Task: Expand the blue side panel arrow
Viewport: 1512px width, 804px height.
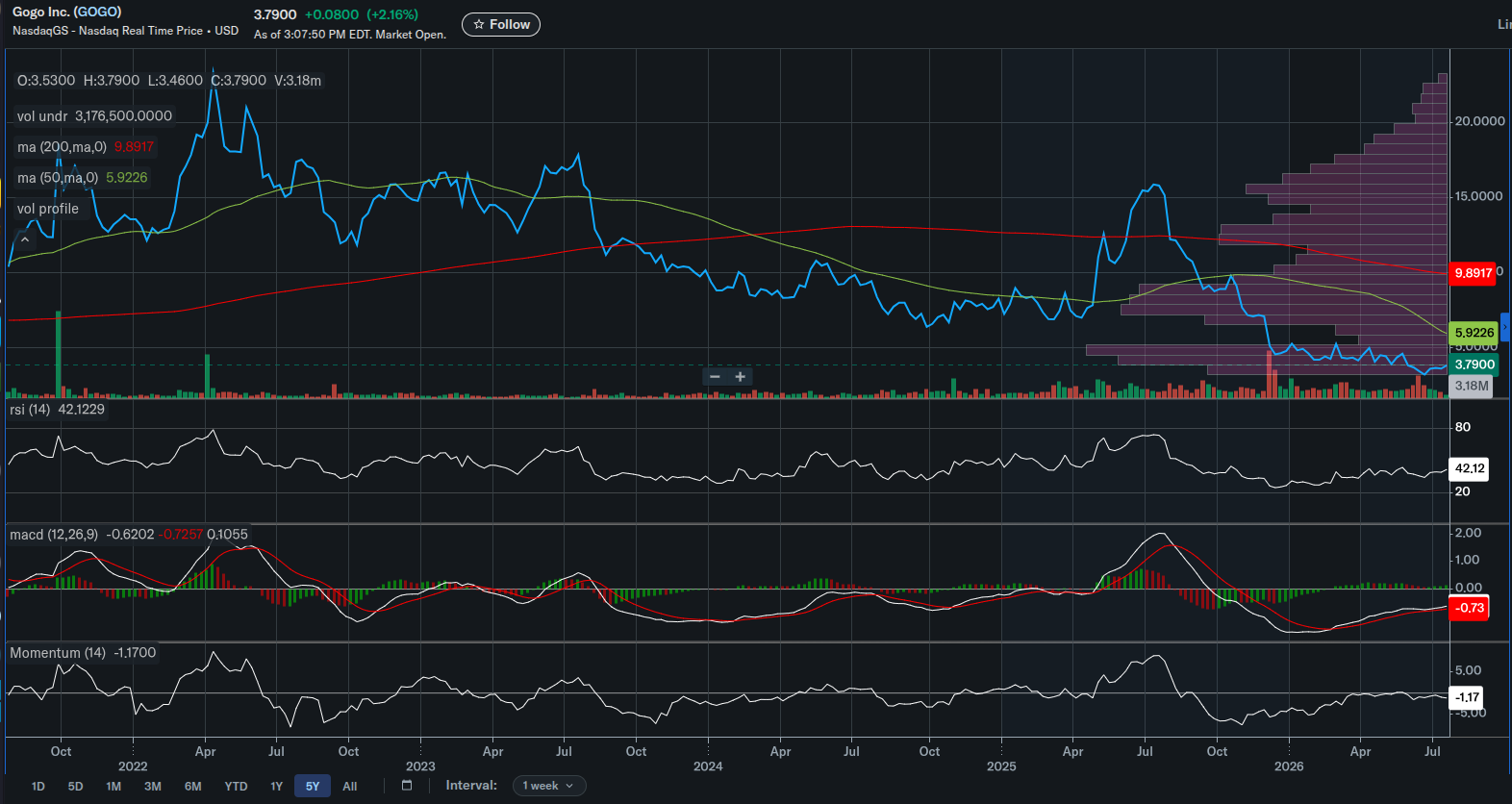Action: point(1505,328)
